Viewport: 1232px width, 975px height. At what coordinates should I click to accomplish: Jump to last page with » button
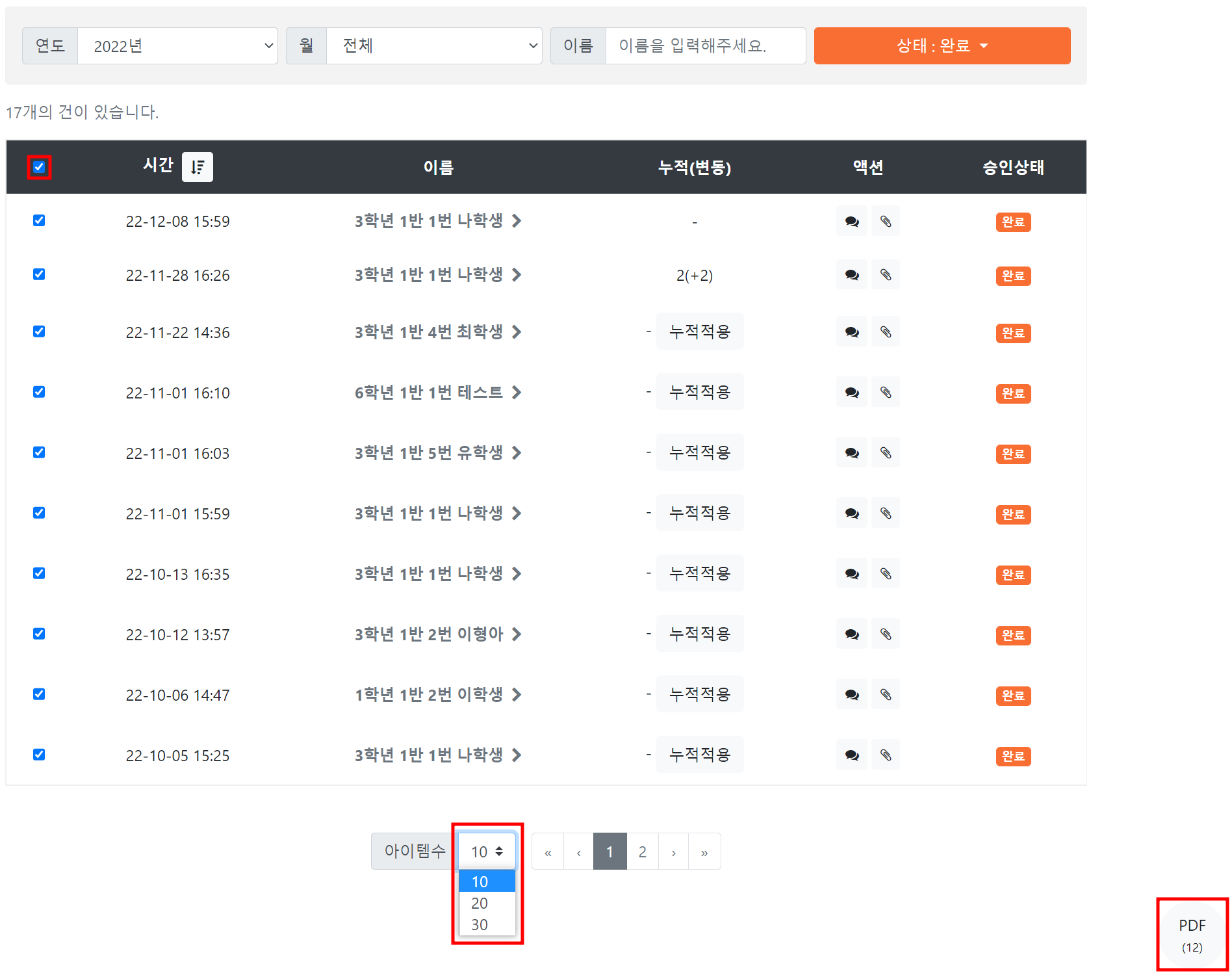click(x=704, y=851)
